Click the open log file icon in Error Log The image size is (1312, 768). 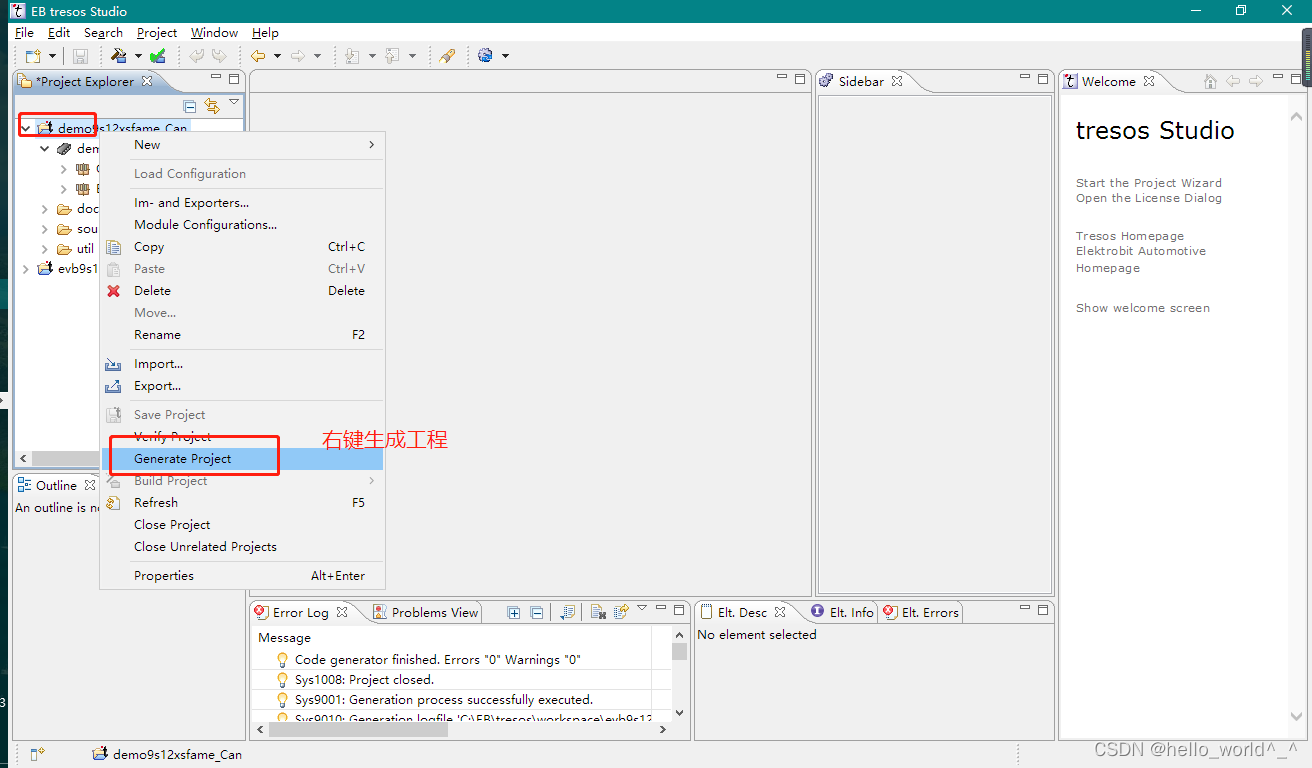621,612
